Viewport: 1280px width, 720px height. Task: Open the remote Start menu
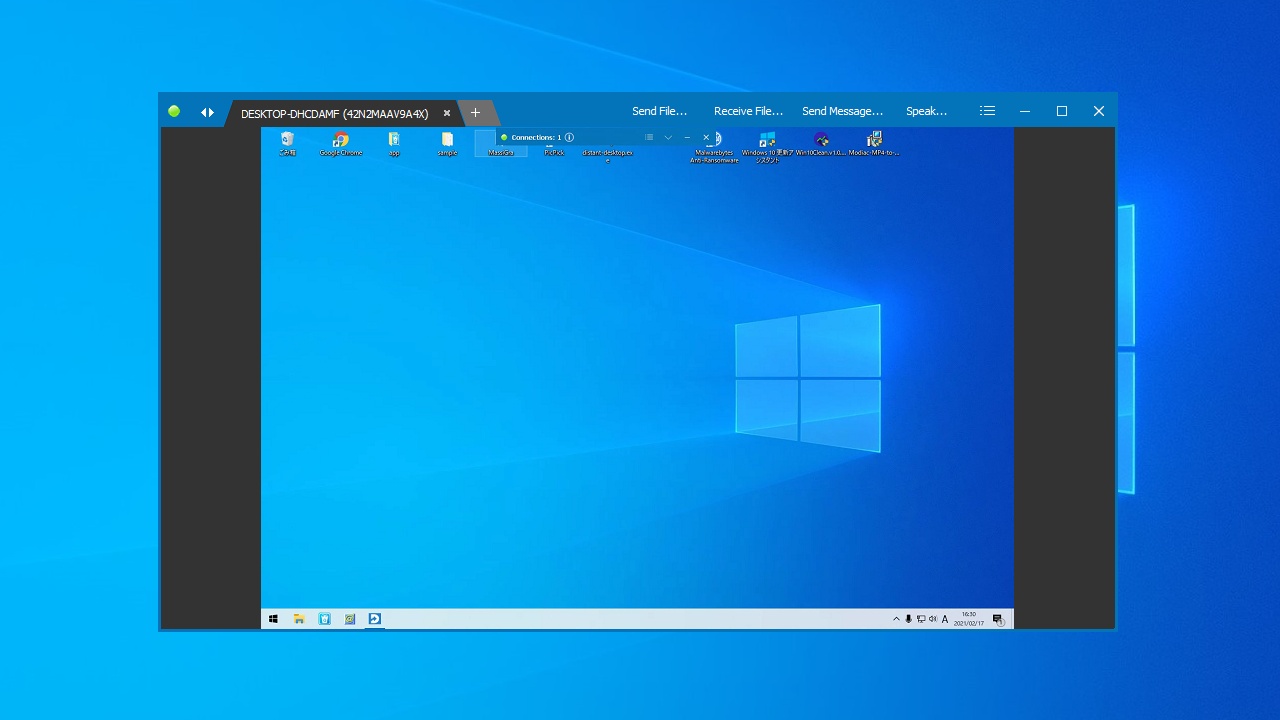coord(273,619)
